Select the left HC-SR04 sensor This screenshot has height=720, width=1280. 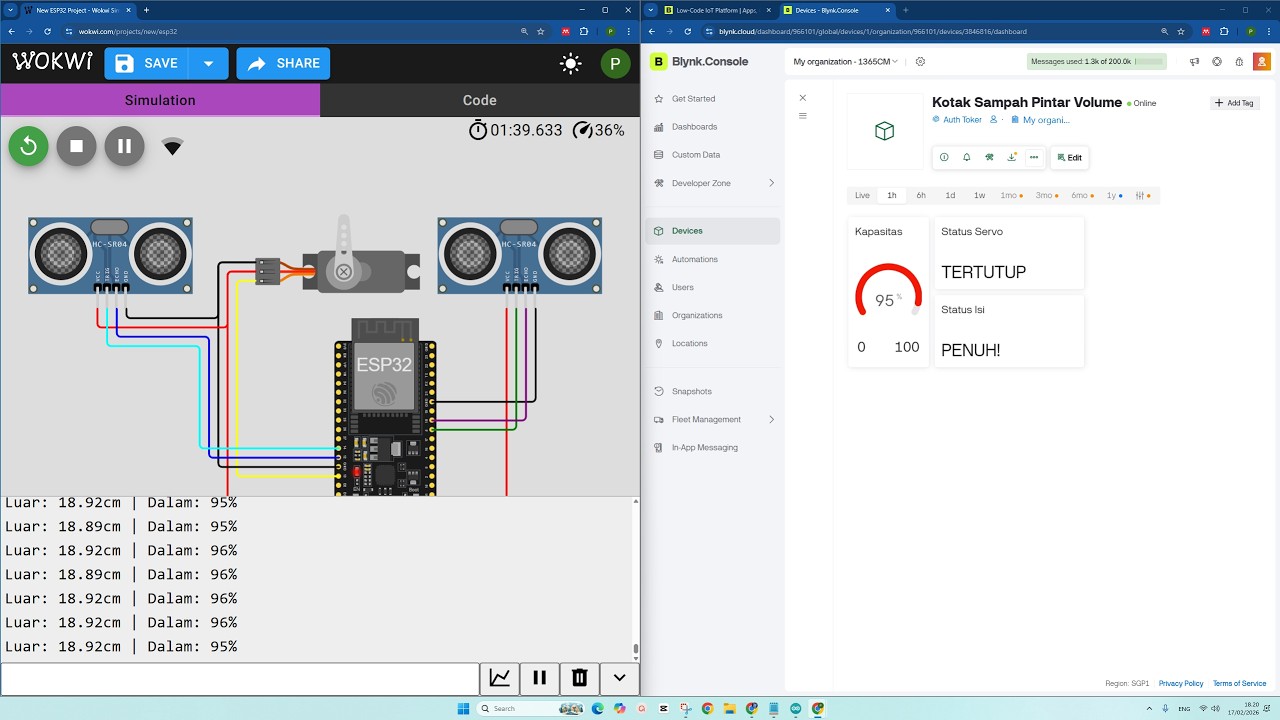pyautogui.click(x=110, y=255)
